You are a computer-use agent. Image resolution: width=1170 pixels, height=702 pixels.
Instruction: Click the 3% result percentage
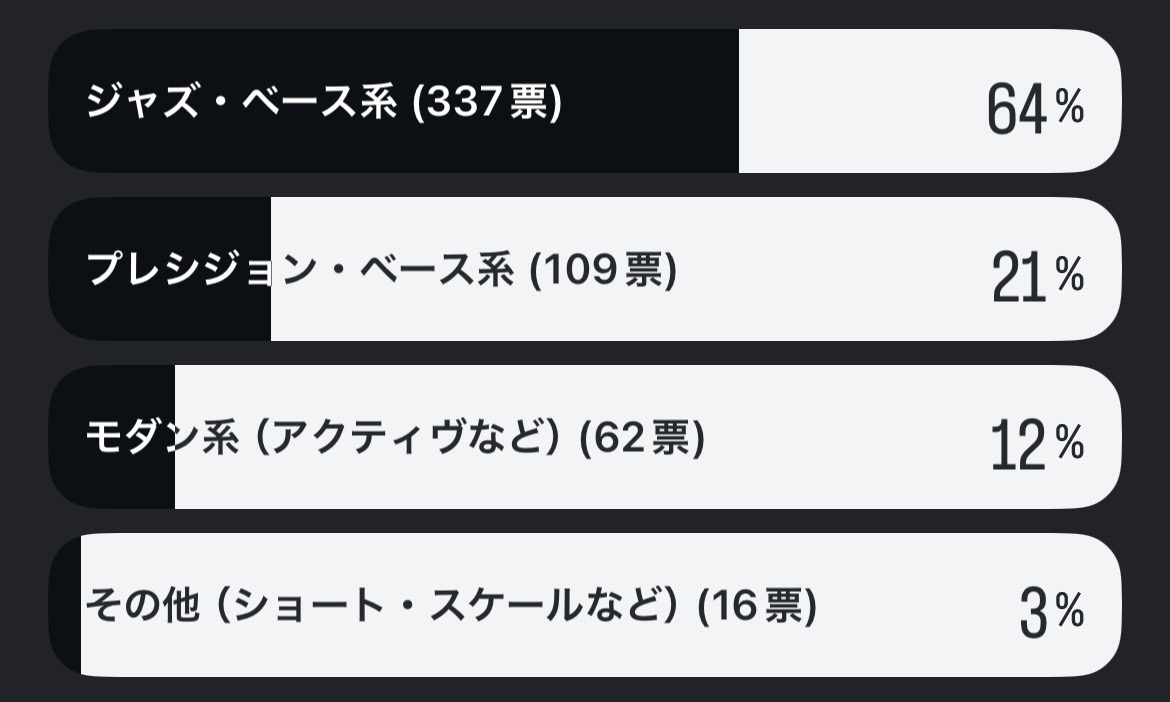pos(1050,612)
